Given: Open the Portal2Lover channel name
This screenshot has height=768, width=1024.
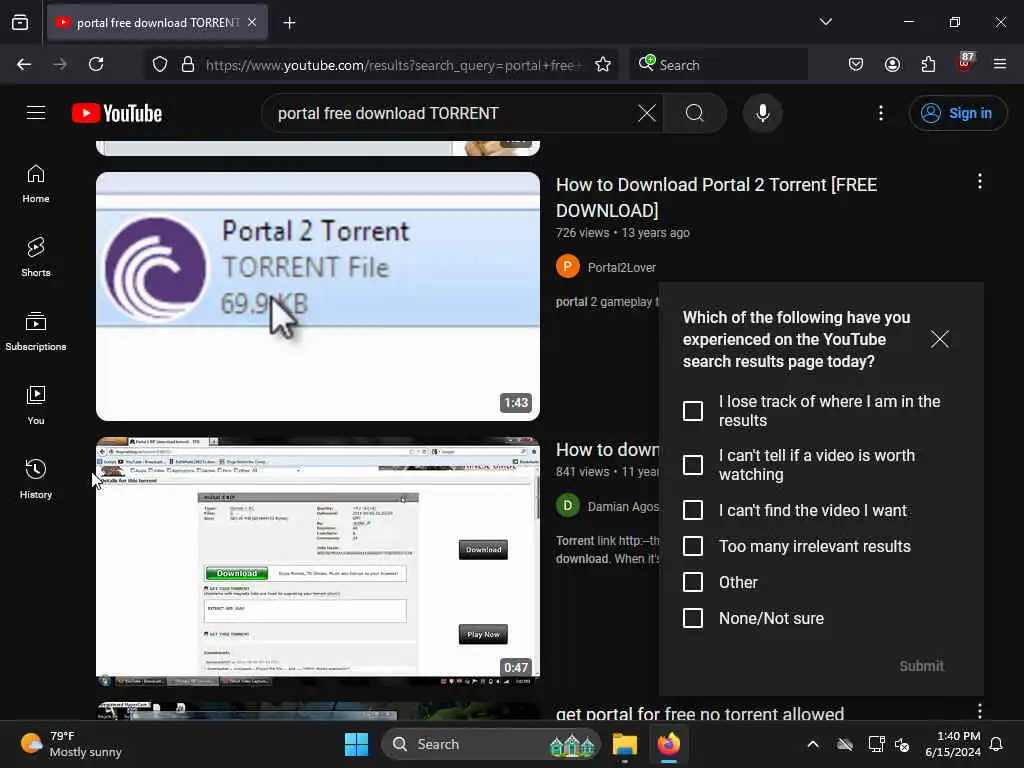Looking at the screenshot, I should pos(622,267).
